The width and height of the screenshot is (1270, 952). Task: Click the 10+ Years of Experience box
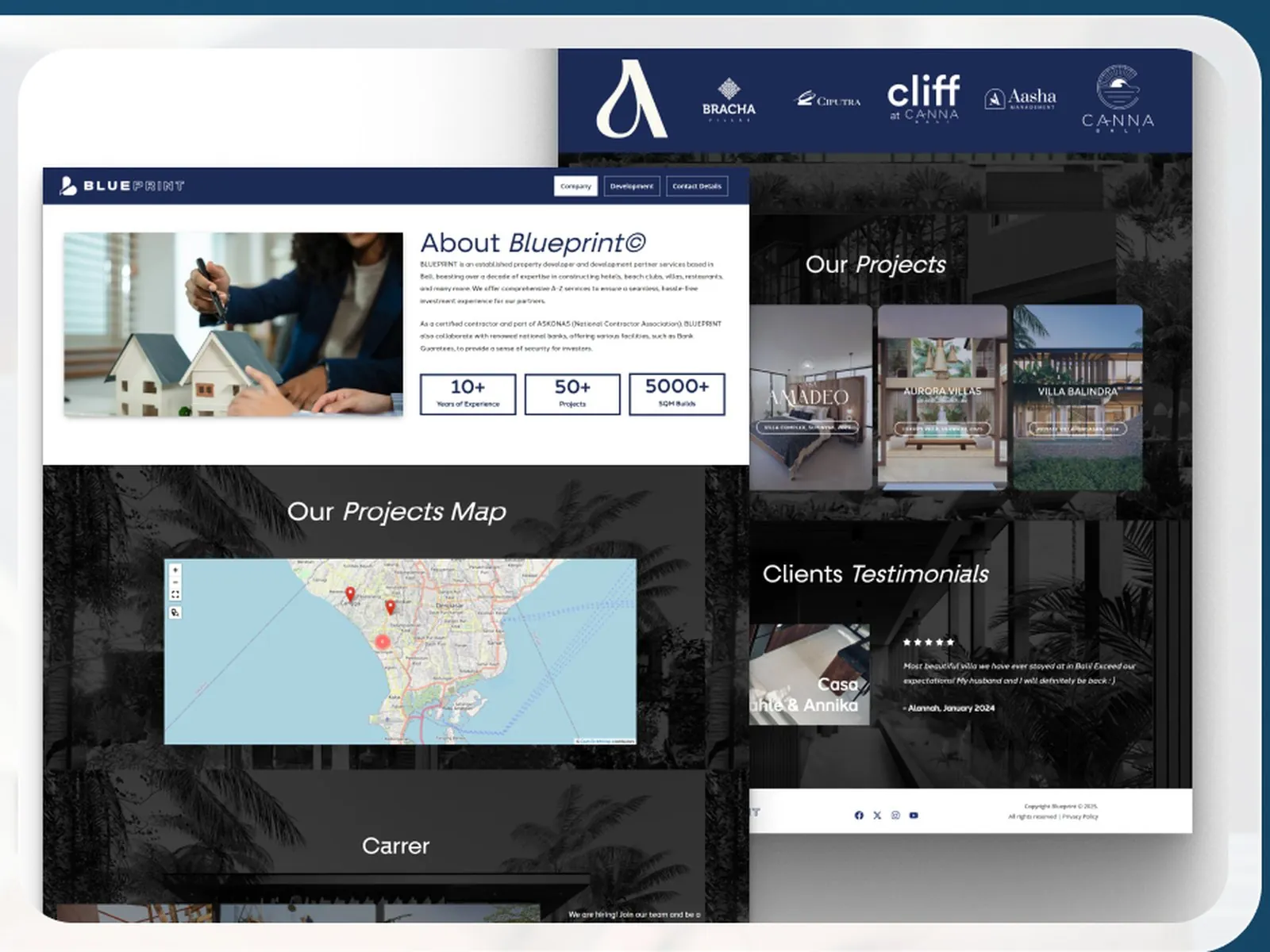468,394
